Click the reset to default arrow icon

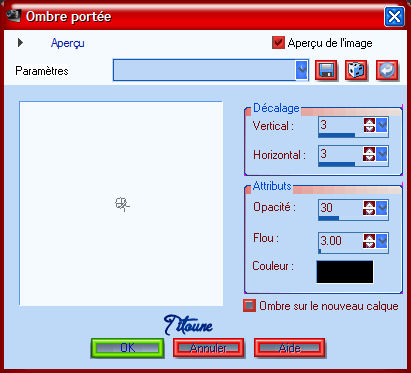(387, 70)
